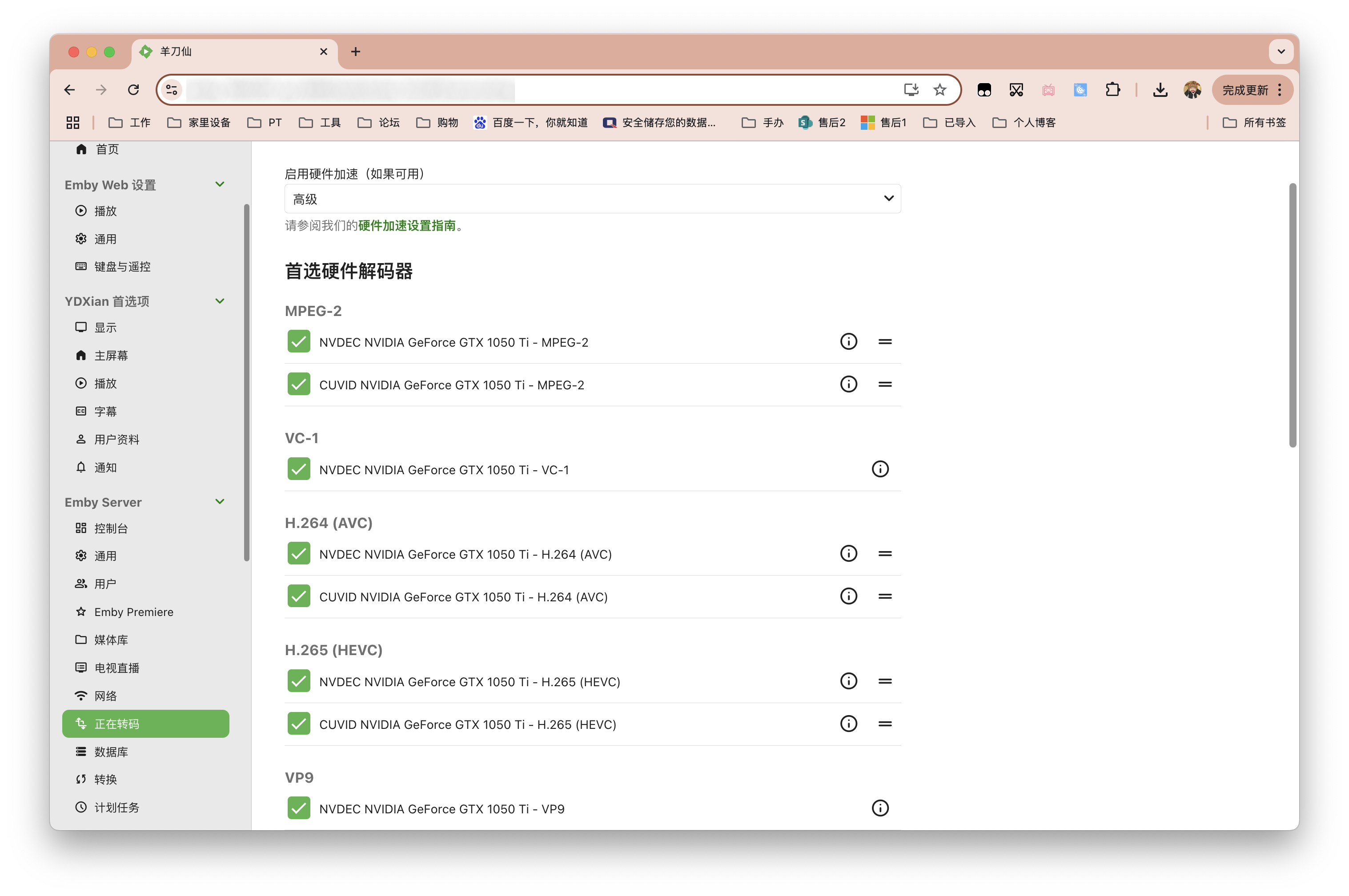Open the 硬件加速设置指南 link

pos(406,226)
